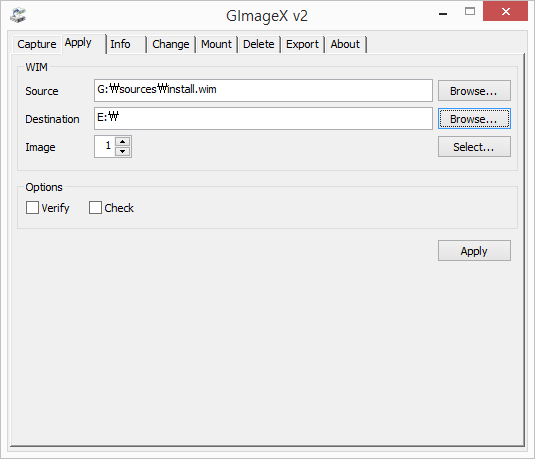Close the GImageX window

pyautogui.click(x=505, y=12)
